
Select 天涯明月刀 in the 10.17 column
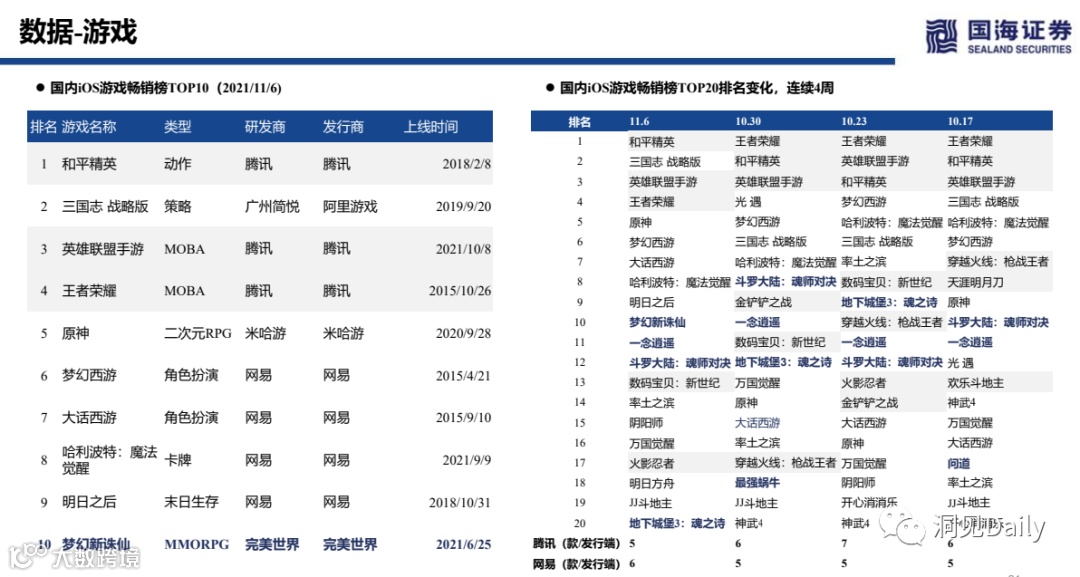pyautogui.click(x=975, y=282)
